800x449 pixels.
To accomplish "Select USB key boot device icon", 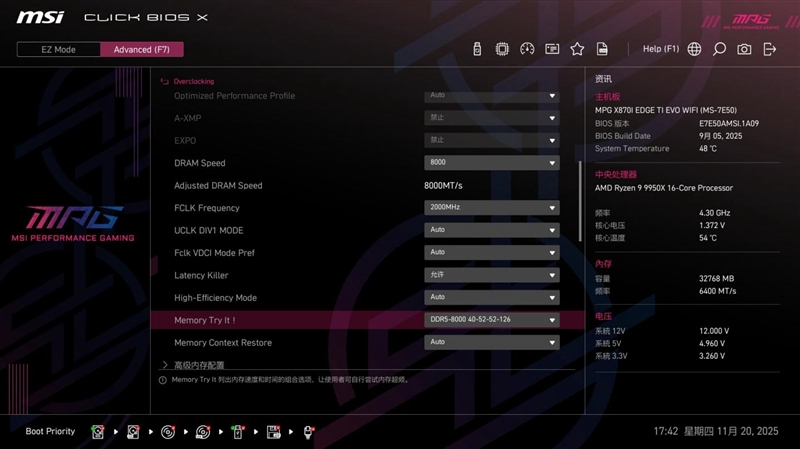I will coord(238,432).
